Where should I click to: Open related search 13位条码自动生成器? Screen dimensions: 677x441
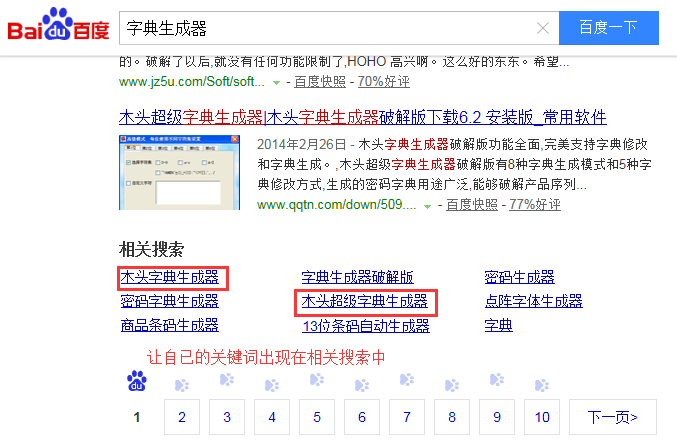pyautogui.click(x=365, y=325)
